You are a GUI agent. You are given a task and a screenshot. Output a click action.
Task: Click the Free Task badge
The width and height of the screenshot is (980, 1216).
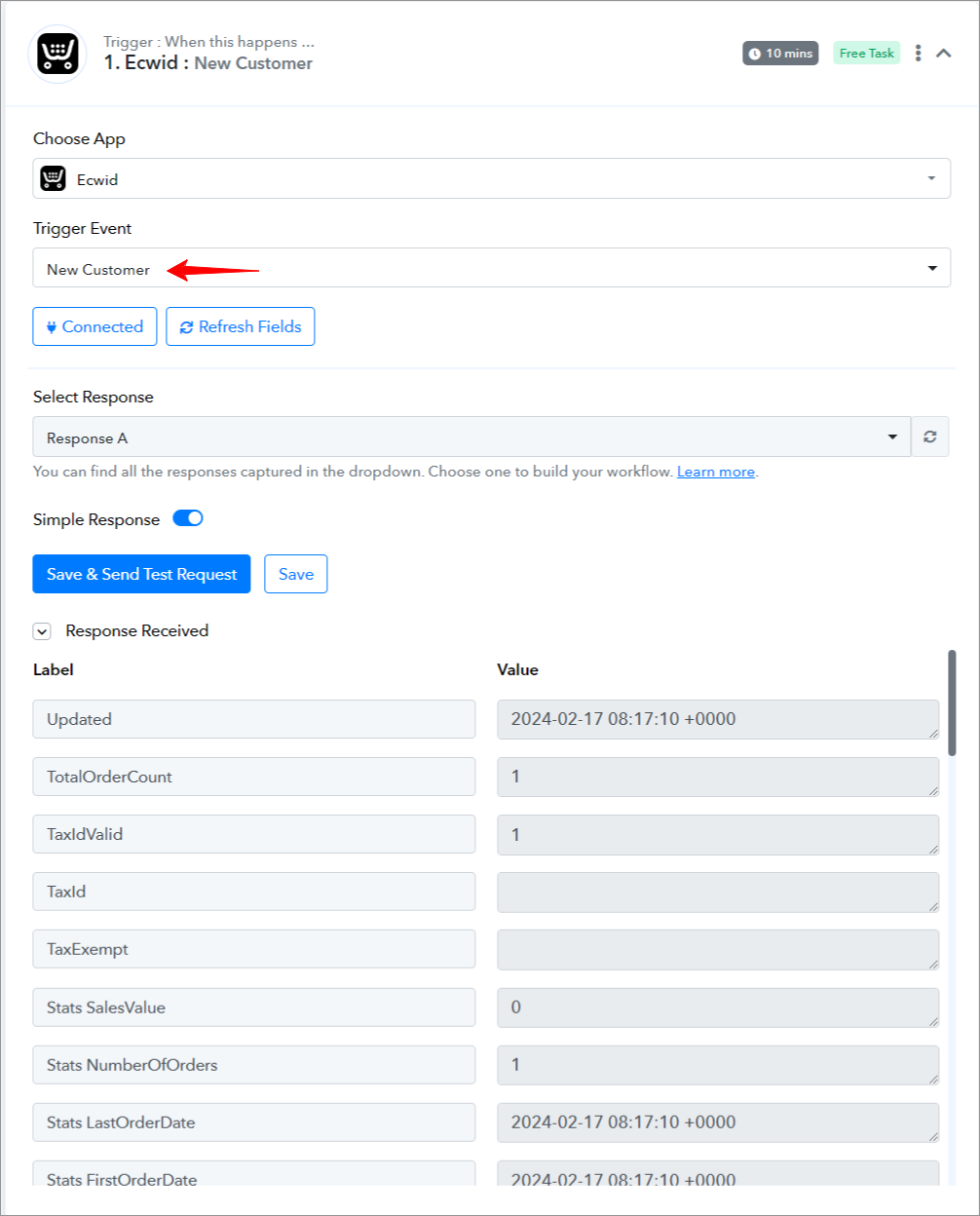[x=866, y=54]
